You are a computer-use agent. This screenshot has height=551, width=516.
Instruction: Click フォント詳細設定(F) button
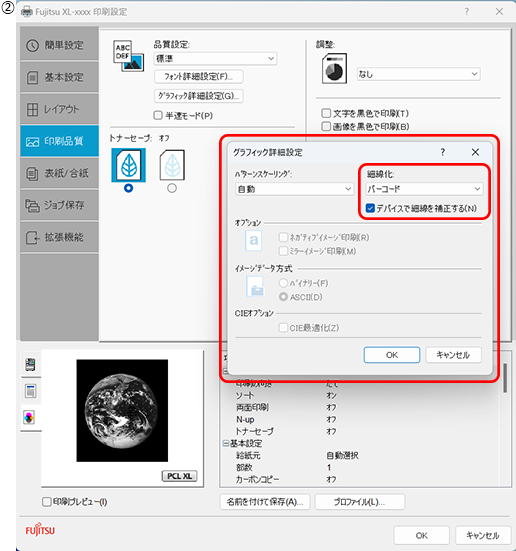[x=199, y=76]
